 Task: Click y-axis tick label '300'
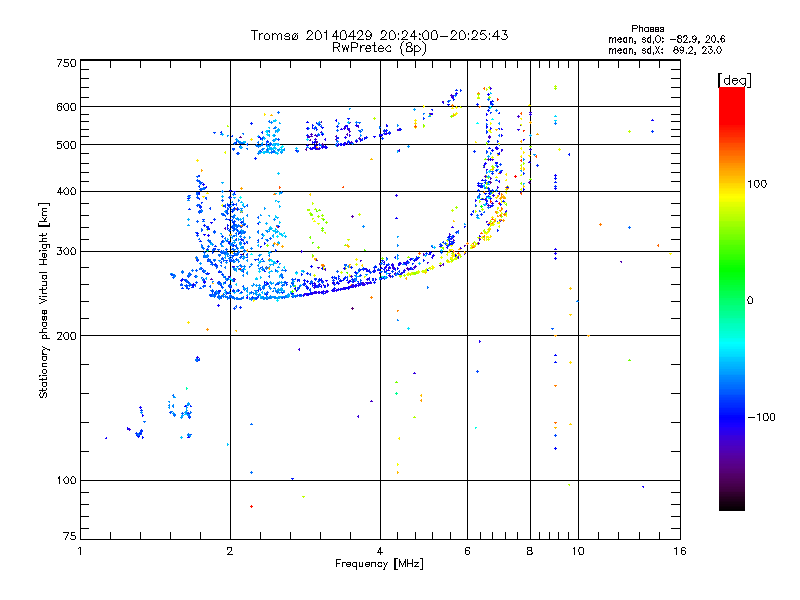(66, 251)
